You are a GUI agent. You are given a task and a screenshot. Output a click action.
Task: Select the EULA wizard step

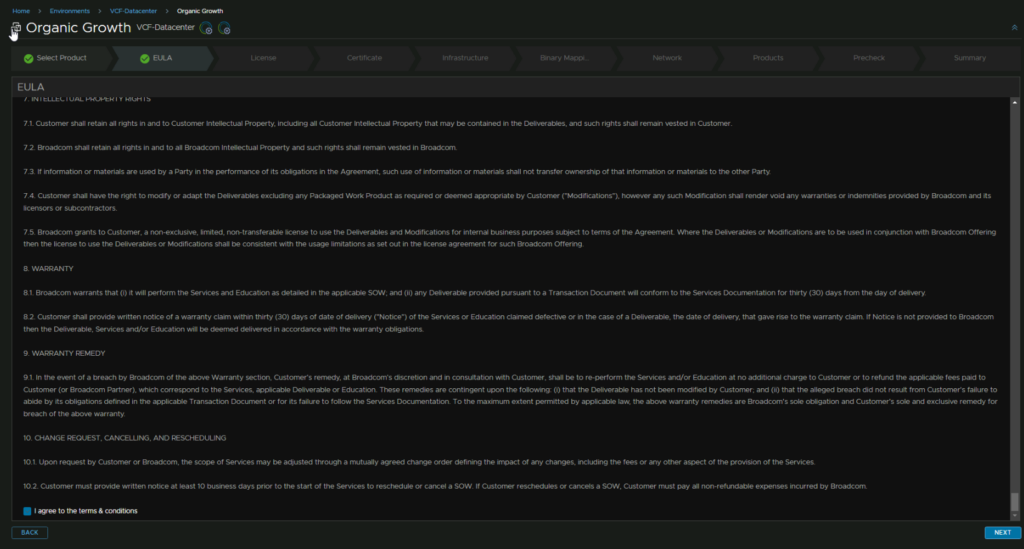tap(162, 58)
